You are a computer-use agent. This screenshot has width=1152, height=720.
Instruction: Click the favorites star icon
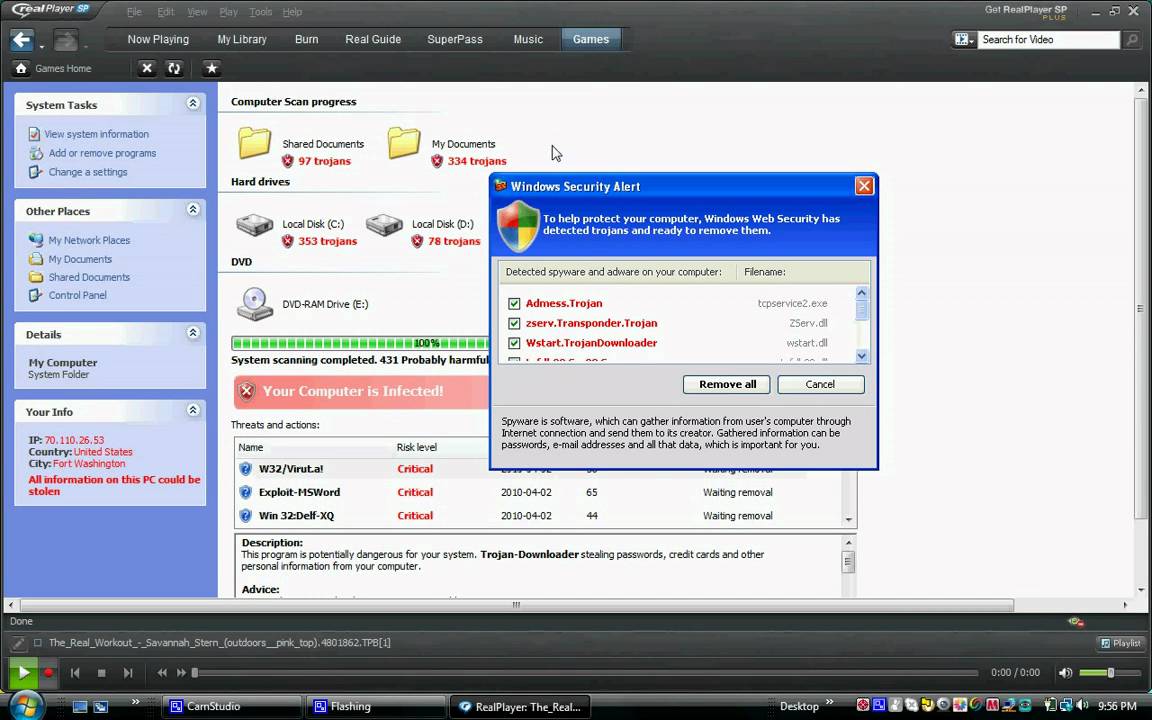[x=212, y=68]
